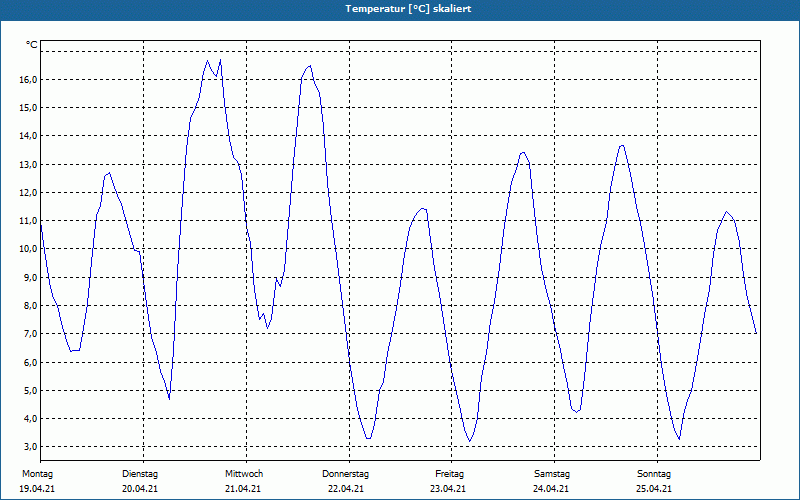The width and height of the screenshot is (800, 500).
Task: Select the 16,0 y-axis value
Action: (x=28, y=80)
